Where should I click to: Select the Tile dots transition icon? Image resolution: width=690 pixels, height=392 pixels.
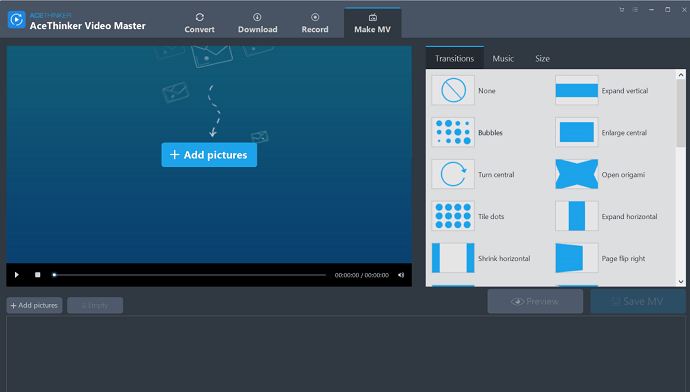pyautogui.click(x=453, y=216)
